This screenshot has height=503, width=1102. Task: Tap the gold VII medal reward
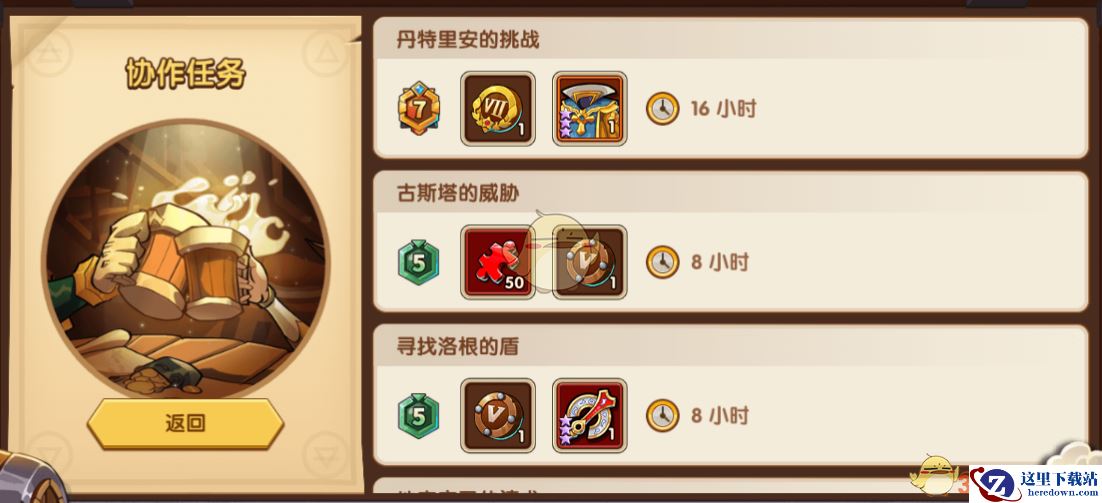[x=498, y=109]
